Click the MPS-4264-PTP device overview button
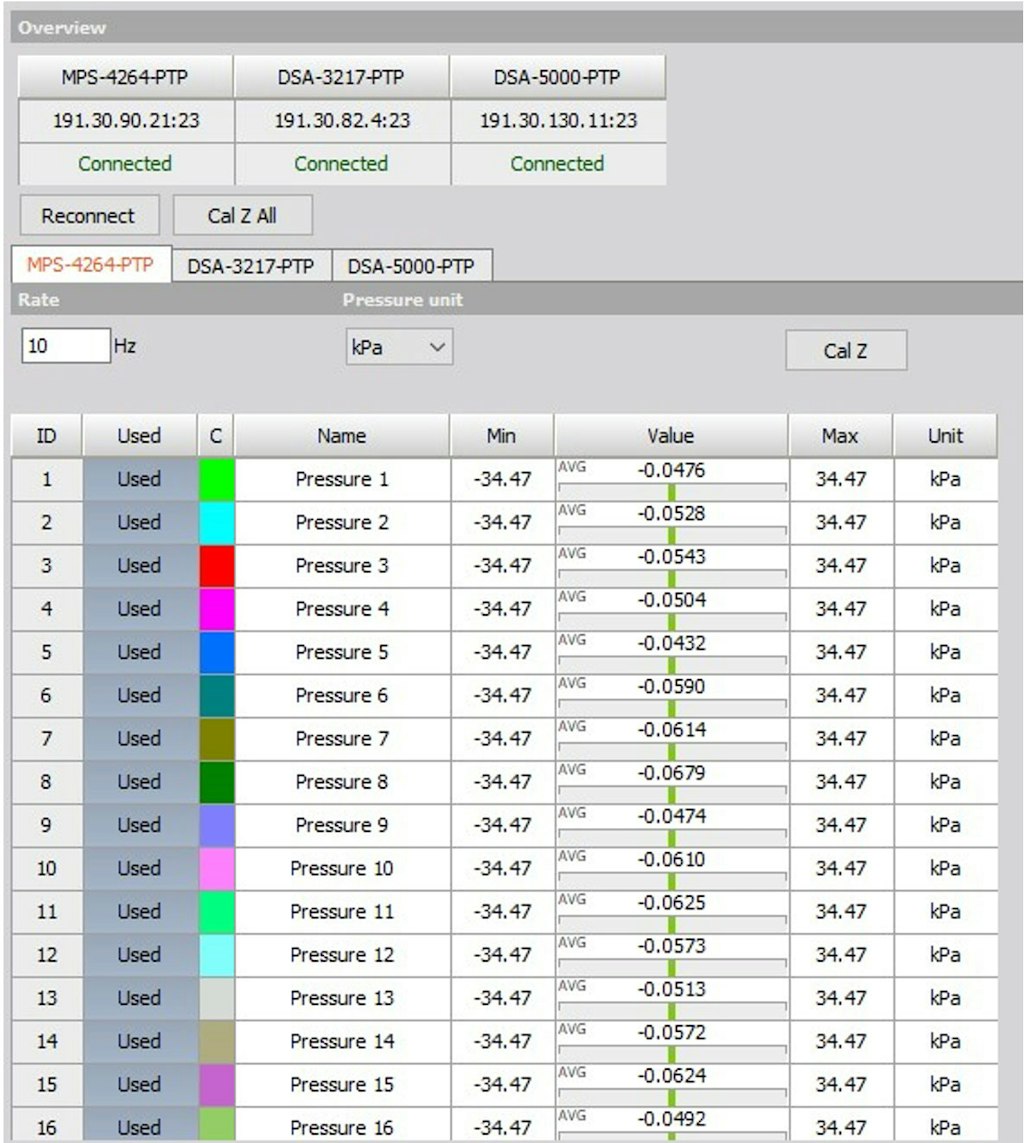The image size is (1024, 1143). [x=125, y=77]
